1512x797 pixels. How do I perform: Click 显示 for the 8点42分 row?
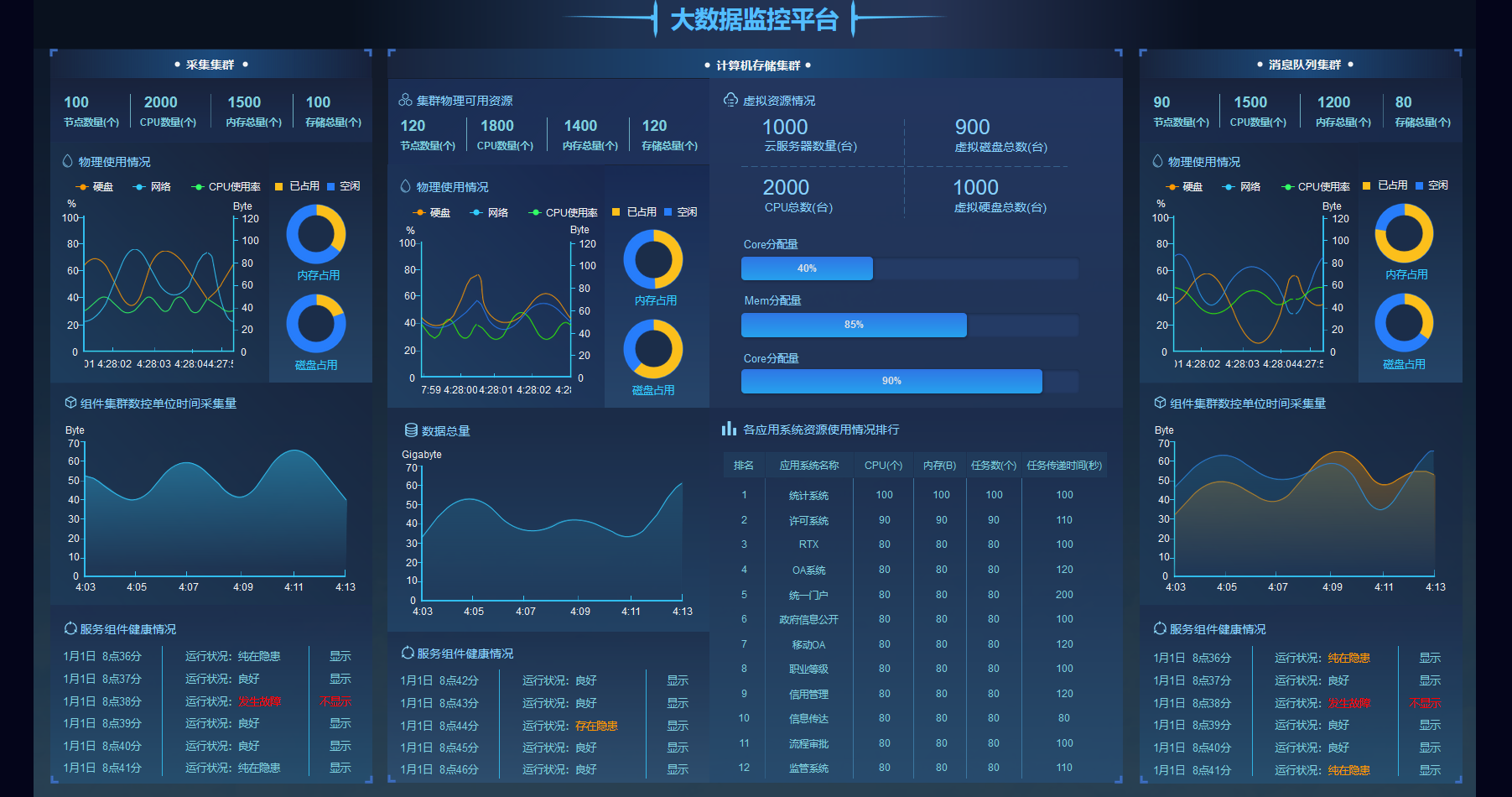coord(678,680)
